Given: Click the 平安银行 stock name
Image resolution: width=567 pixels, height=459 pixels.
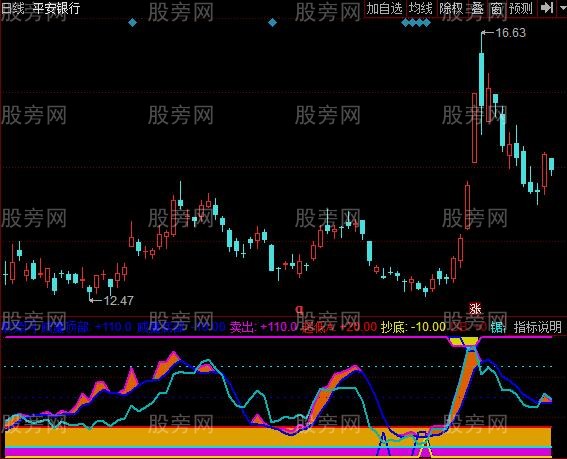Looking at the screenshot, I should (x=56, y=8).
